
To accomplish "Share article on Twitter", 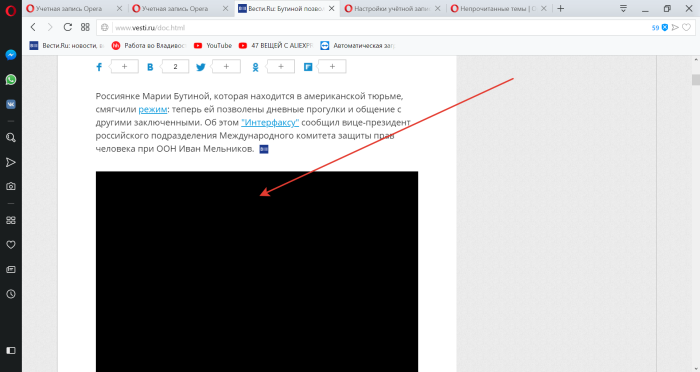I will tap(201, 67).
